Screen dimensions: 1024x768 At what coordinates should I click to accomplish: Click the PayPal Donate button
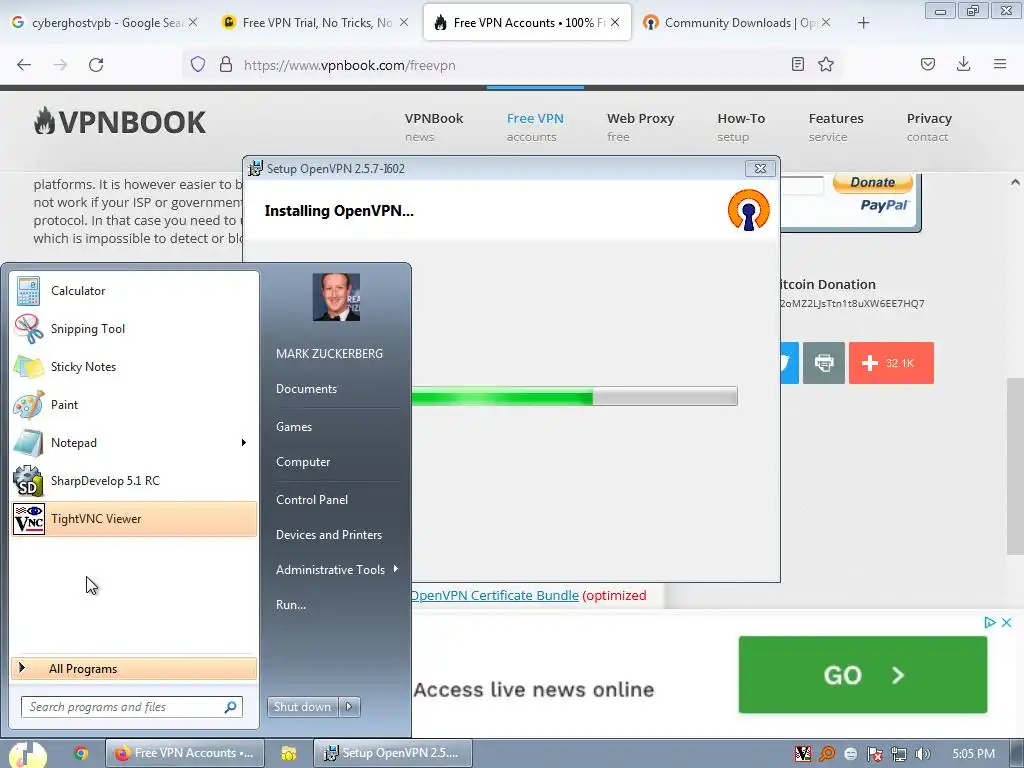(x=872, y=183)
